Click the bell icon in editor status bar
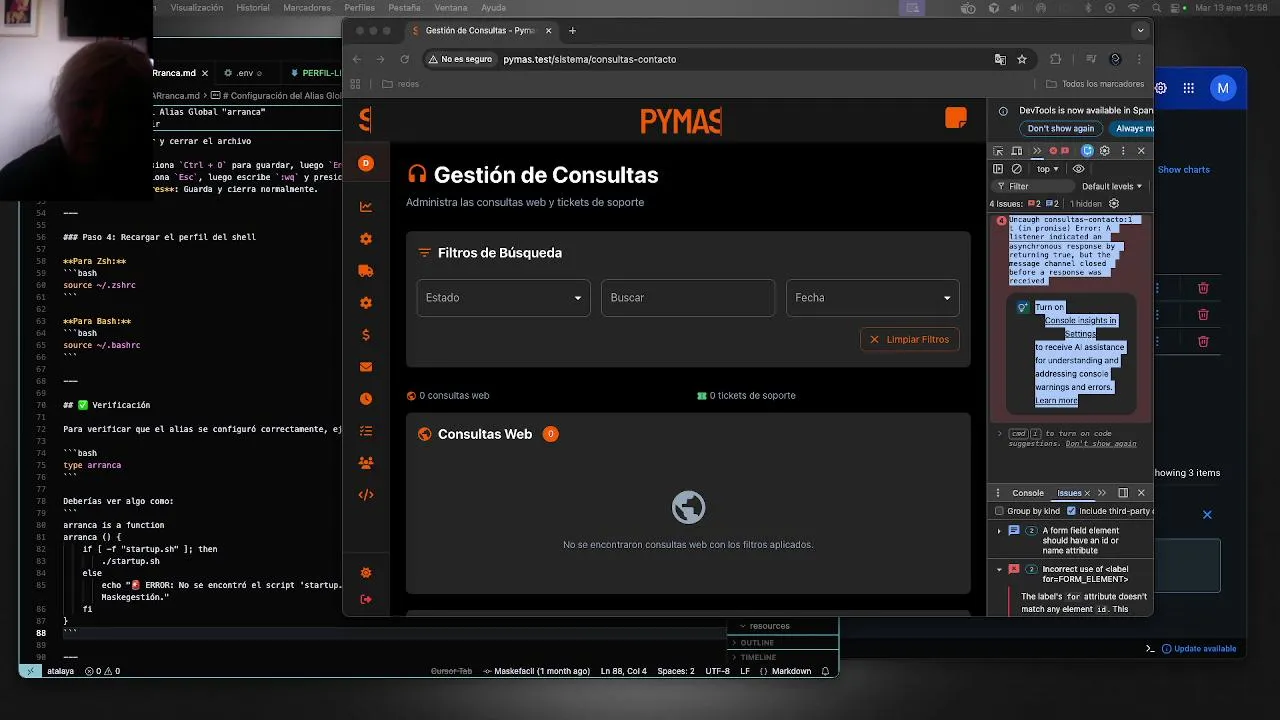 pos(826,671)
